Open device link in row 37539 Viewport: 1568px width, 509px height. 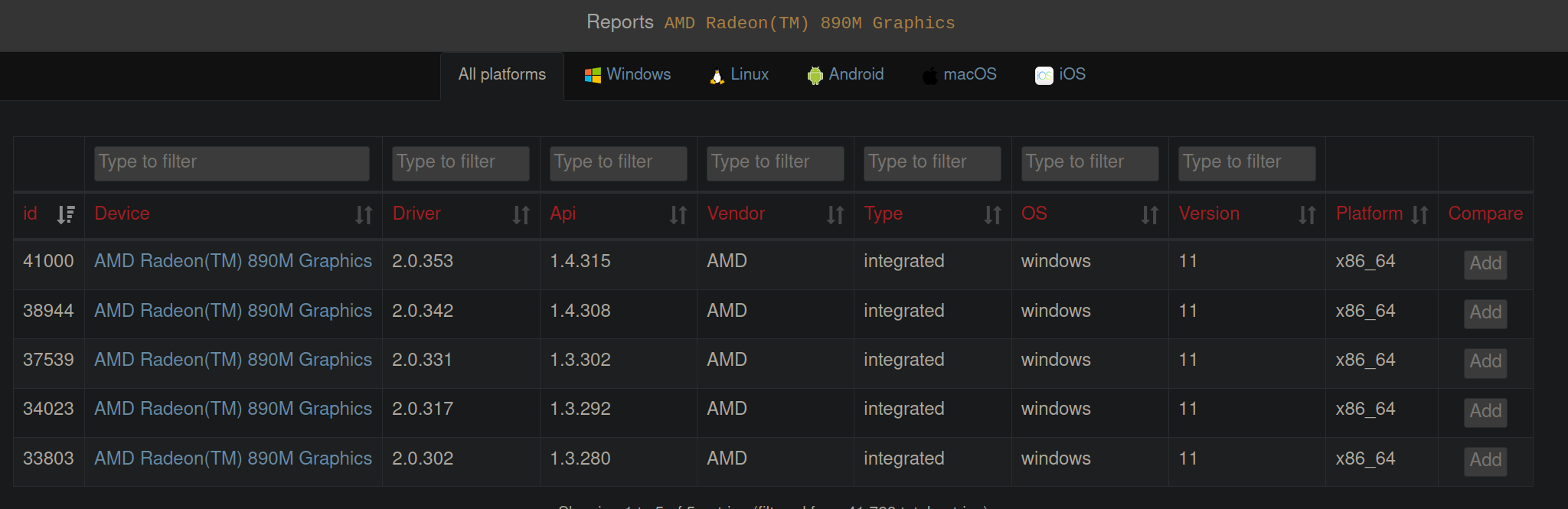click(x=233, y=360)
